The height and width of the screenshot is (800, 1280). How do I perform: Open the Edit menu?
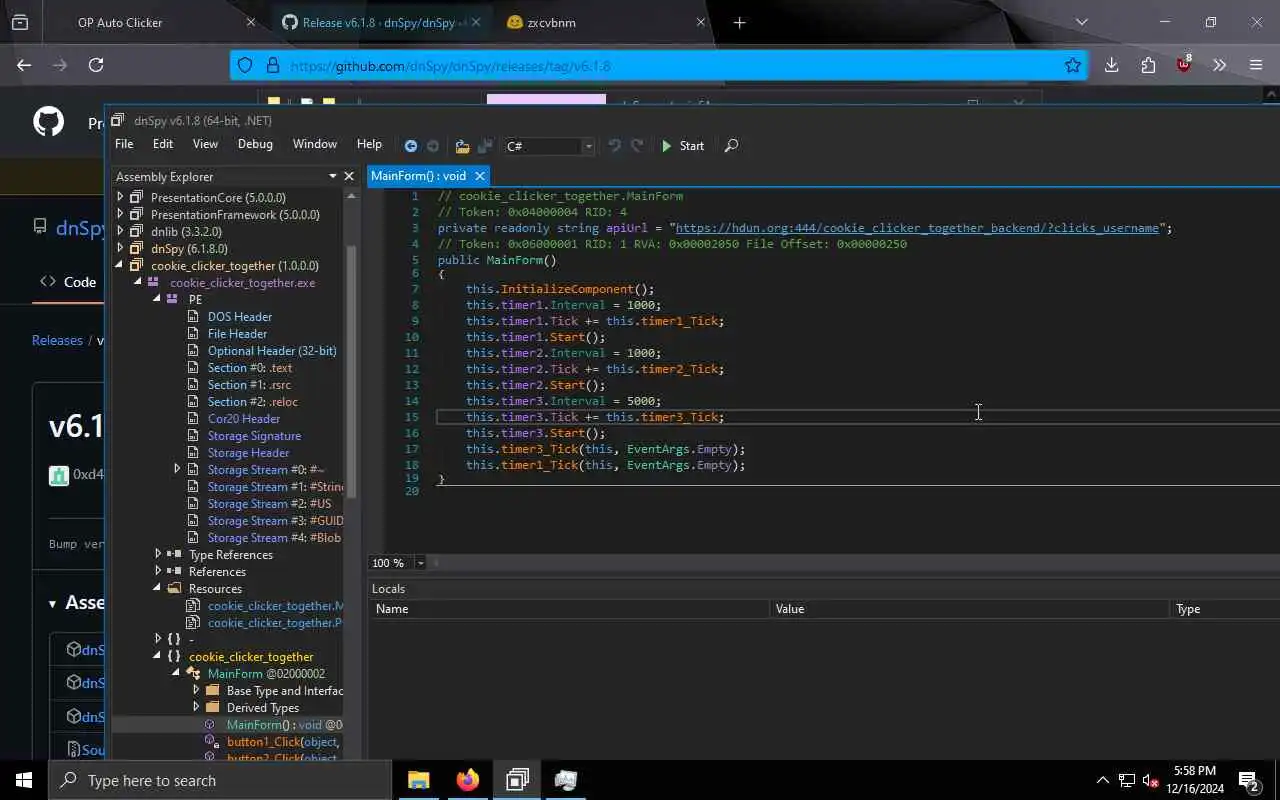[163, 144]
